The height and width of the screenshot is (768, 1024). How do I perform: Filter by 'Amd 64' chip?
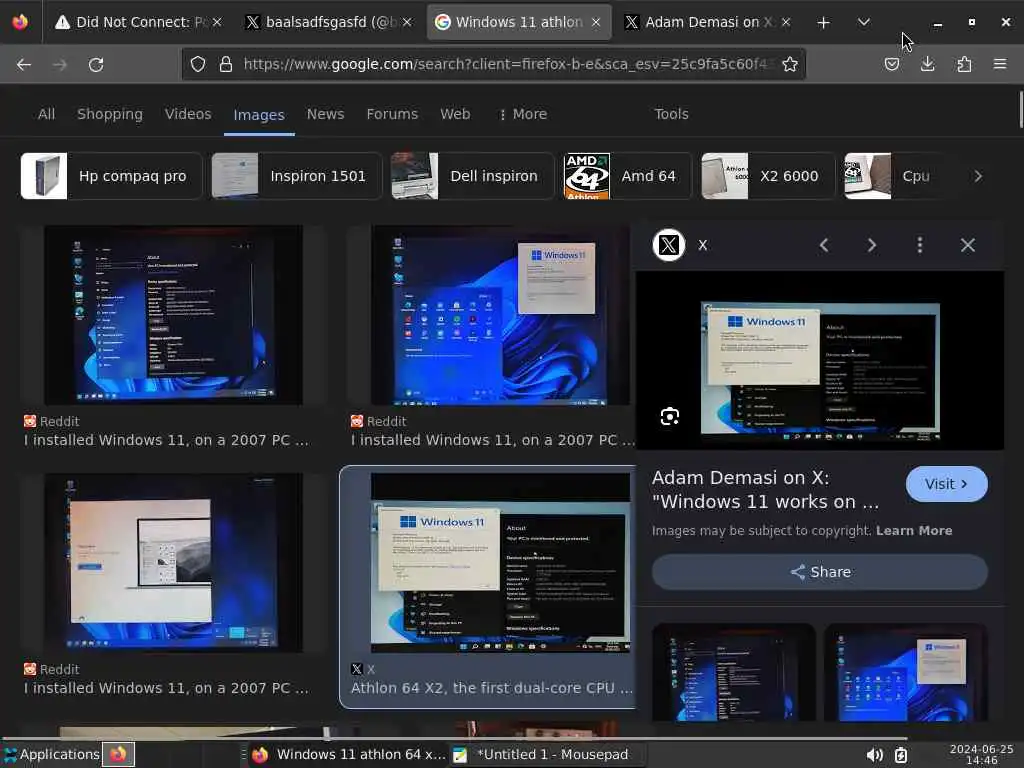(628, 176)
